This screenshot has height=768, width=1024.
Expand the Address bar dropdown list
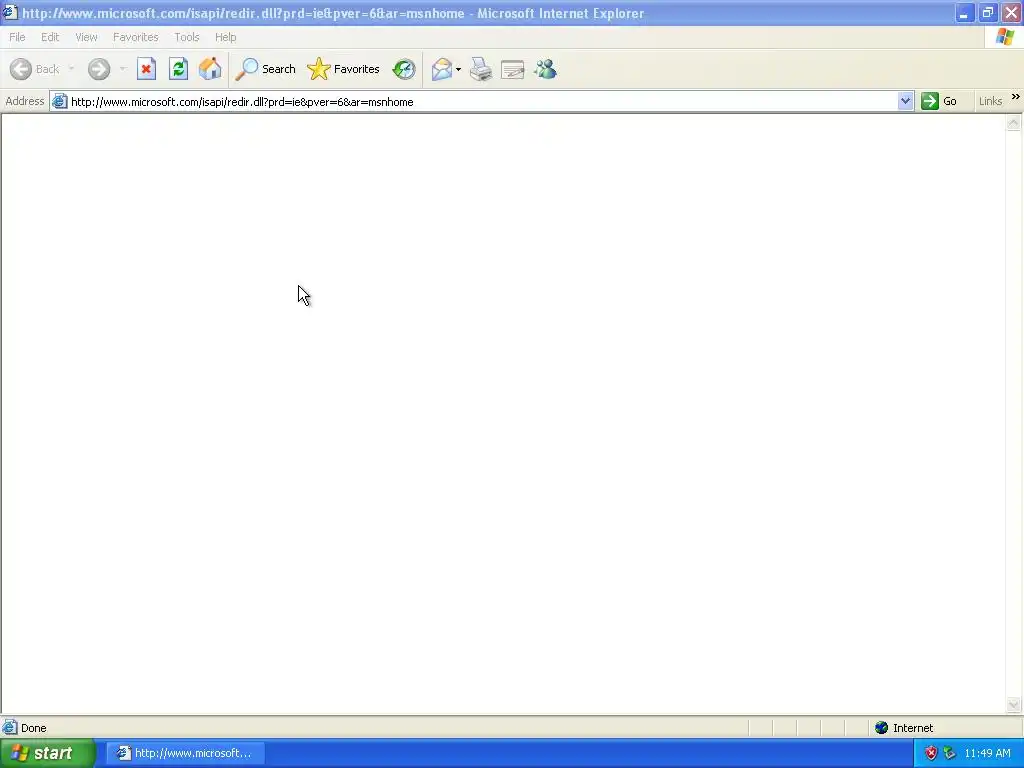coord(905,101)
